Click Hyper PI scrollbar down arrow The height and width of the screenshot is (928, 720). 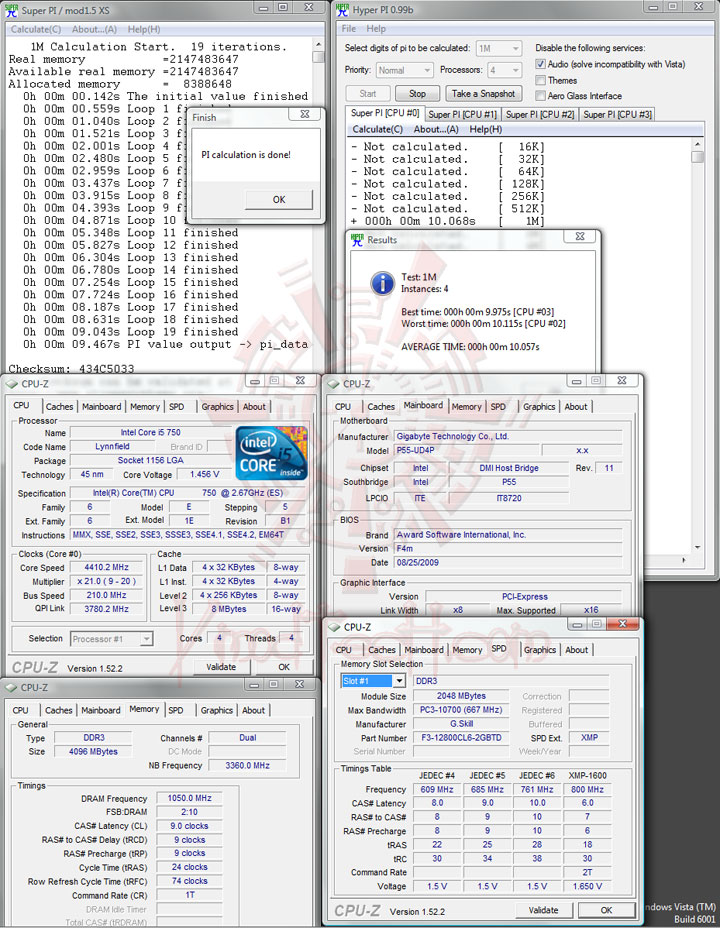(x=698, y=547)
